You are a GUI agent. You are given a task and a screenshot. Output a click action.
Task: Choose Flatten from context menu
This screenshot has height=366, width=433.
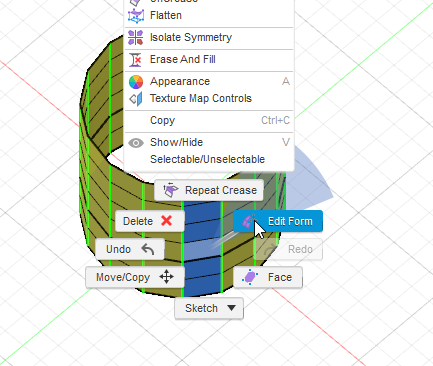209,16
